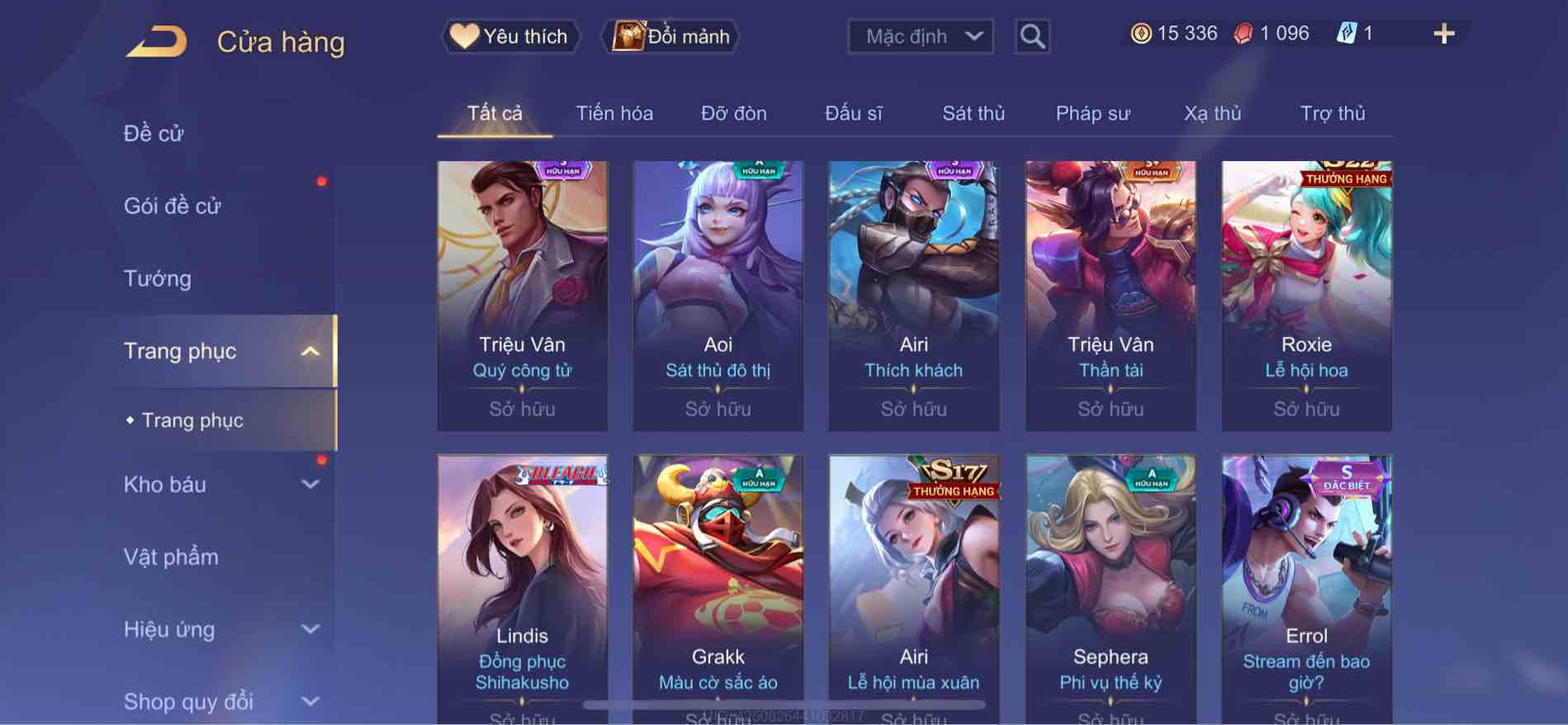This screenshot has height=725, width=1568.
Task: Click the chest icon on Đổi mảnh
Action: pos(628,36)
